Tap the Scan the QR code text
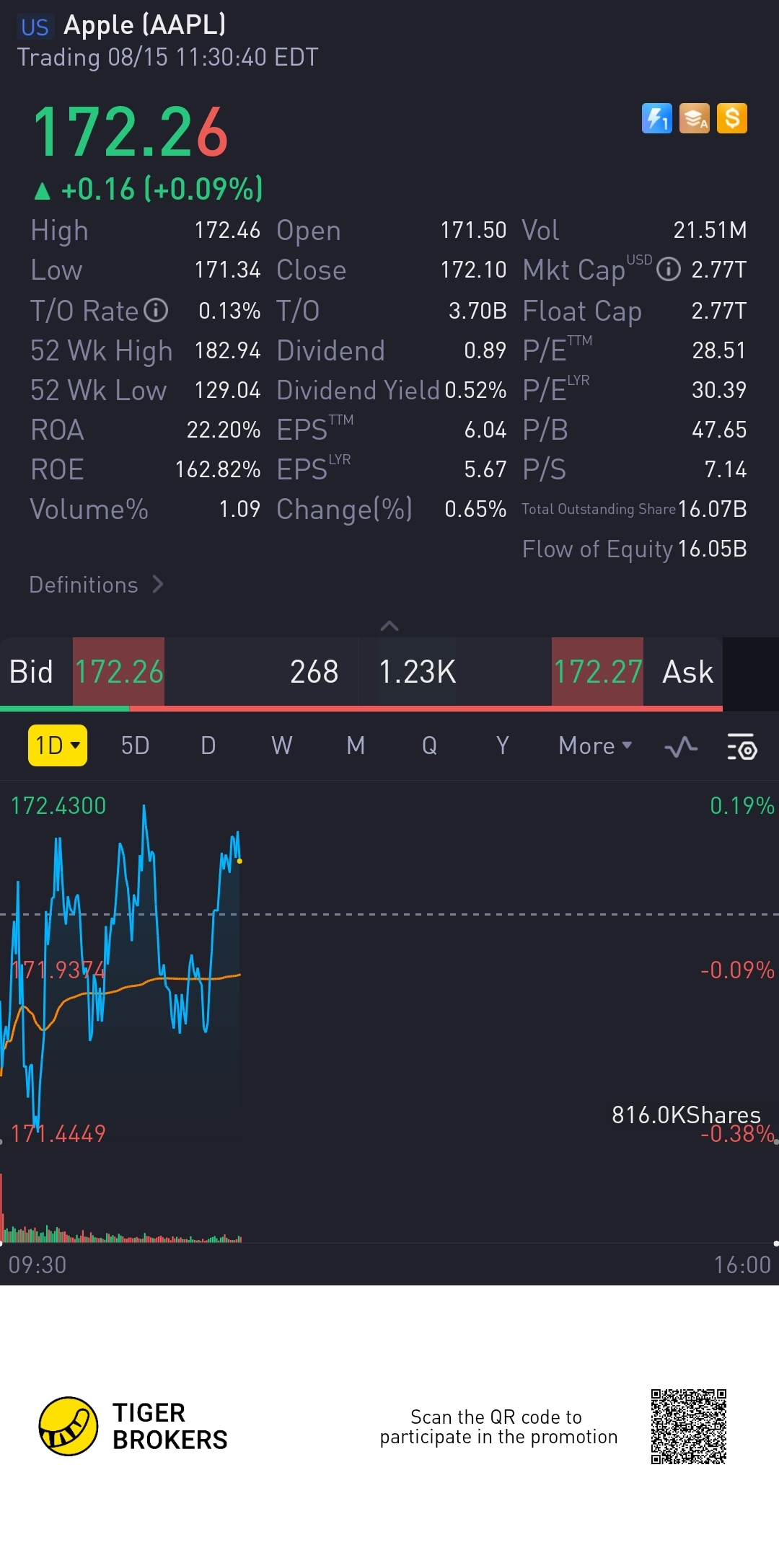 pyautogui.click(x=498, y=1427)
